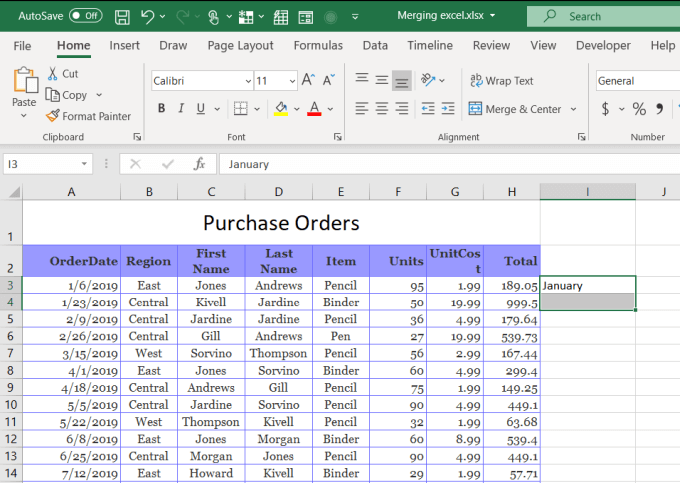Toggle Bold formatting

click(x=162, y=109)
